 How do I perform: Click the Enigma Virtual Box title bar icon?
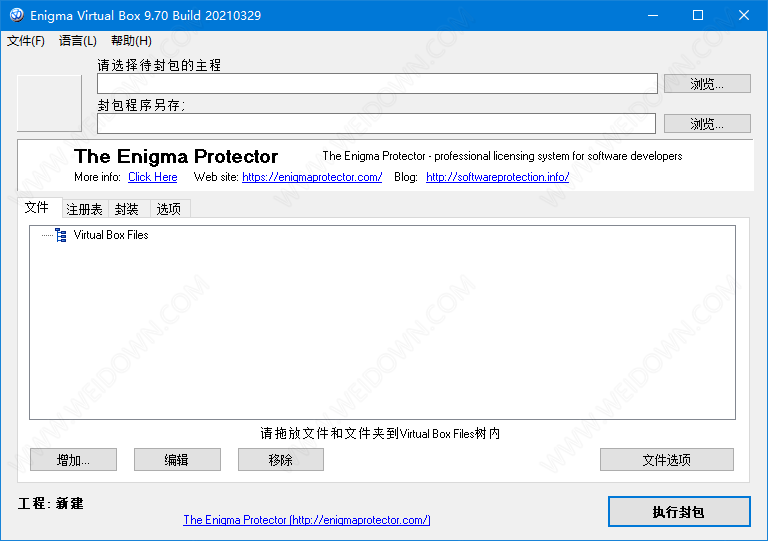click(17, 15)
